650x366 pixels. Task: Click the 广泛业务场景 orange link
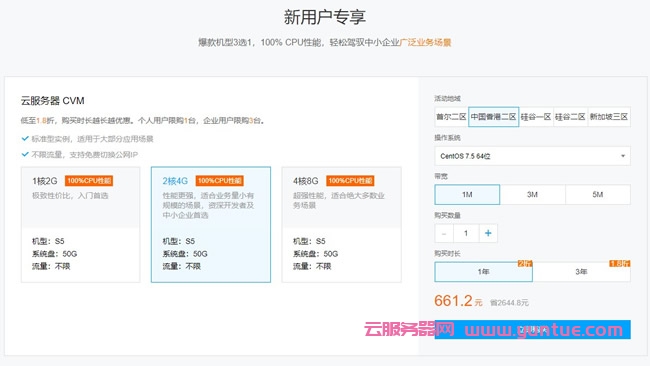click(x=425, y=42)
